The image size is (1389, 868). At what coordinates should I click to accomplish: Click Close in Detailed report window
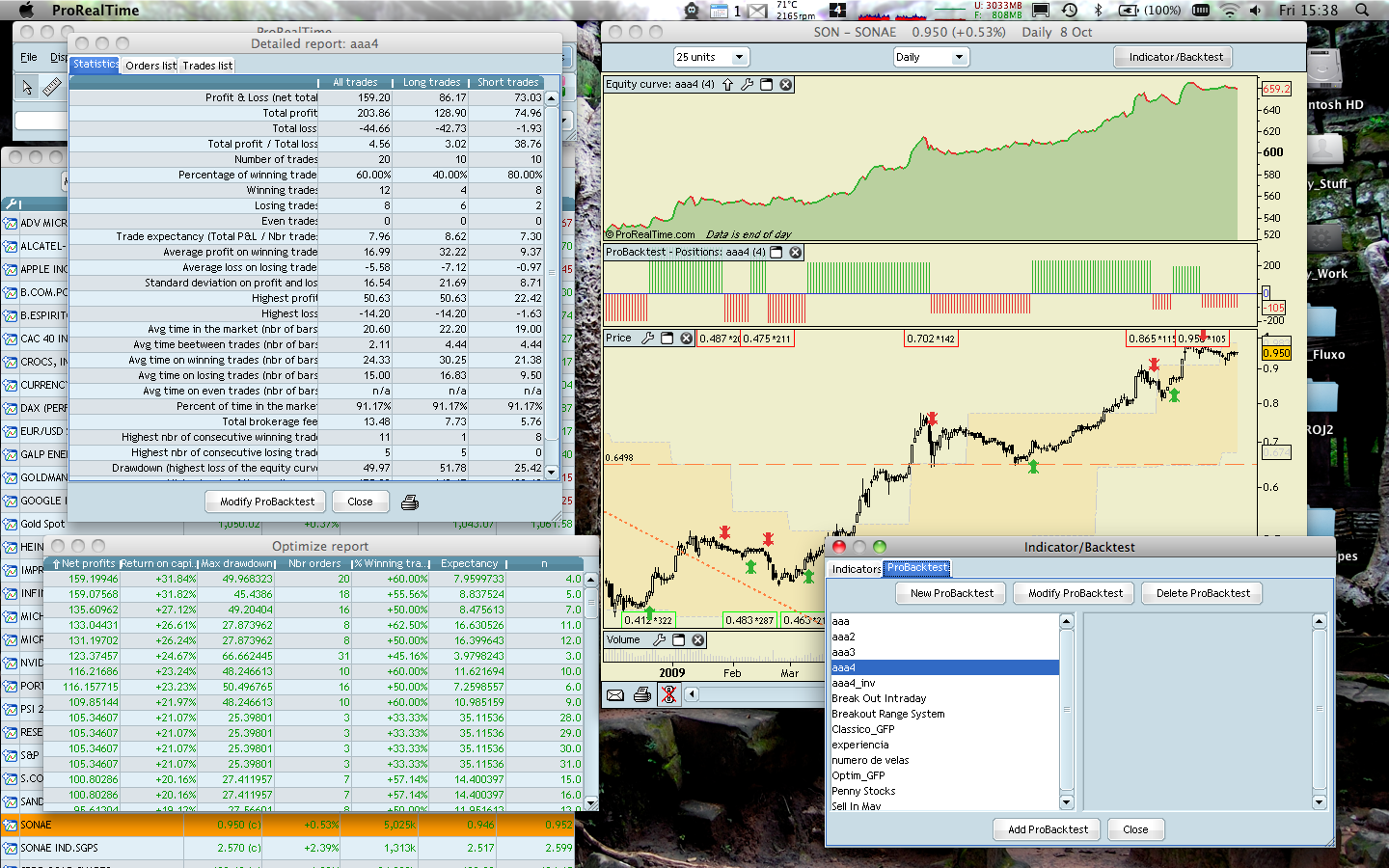(360, 502)
